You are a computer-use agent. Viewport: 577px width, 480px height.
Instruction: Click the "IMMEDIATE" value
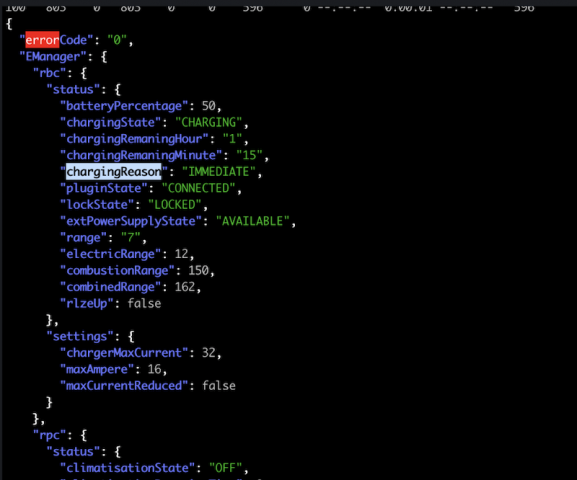coord(219,172)
